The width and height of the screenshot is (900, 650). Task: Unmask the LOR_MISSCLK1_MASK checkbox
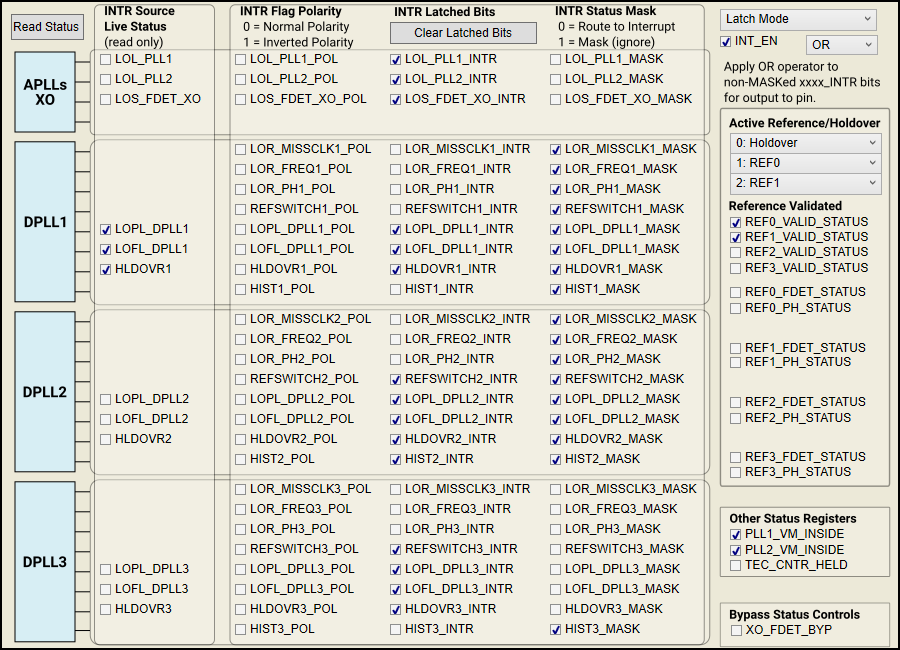[x=556, y=149]
